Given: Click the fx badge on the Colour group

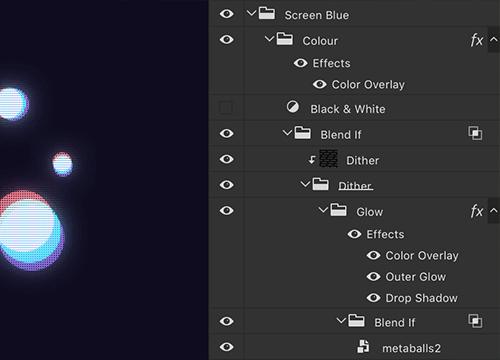Looking at the screenshot, I should point(477,40).
